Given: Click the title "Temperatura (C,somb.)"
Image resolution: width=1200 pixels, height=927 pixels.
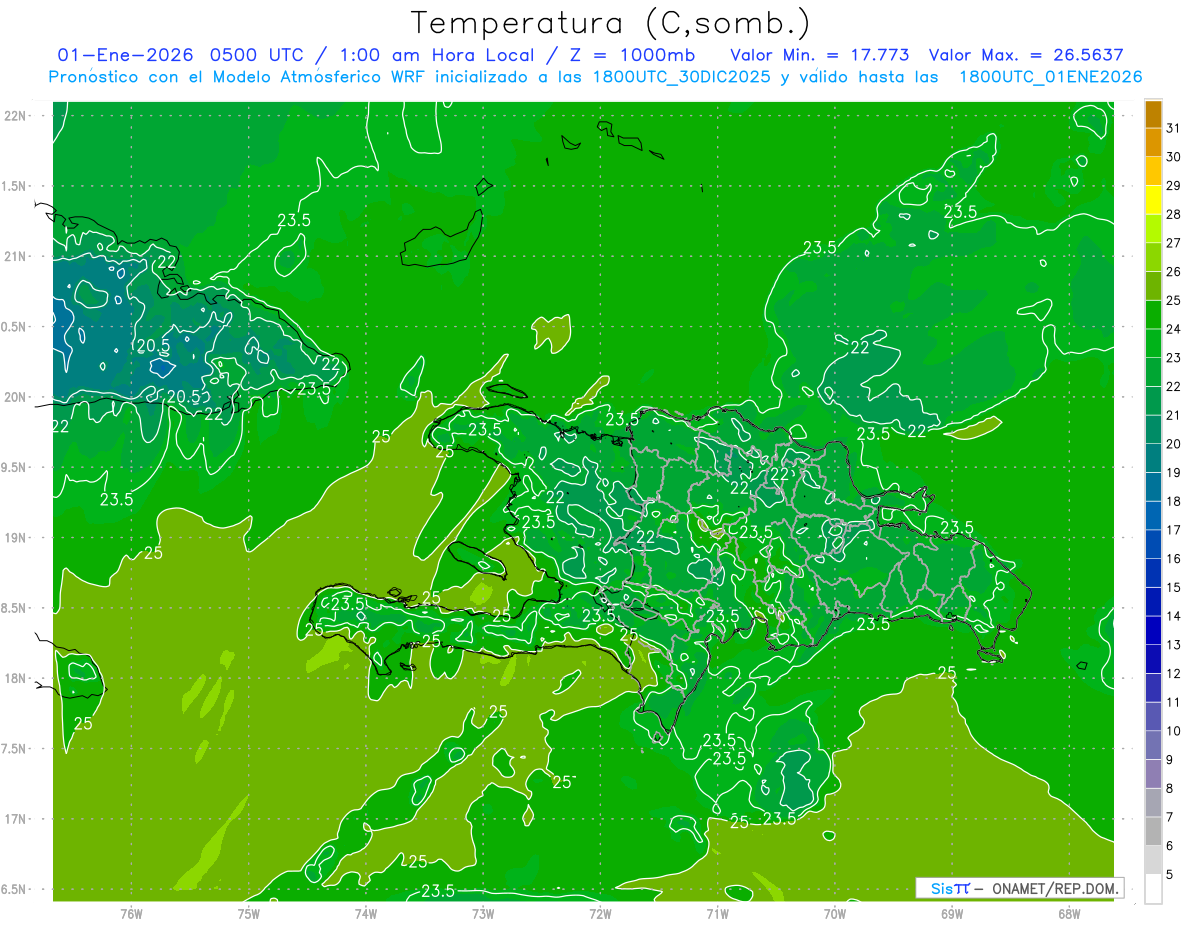Looking at the screenshot, I should (x=611, y=24).
